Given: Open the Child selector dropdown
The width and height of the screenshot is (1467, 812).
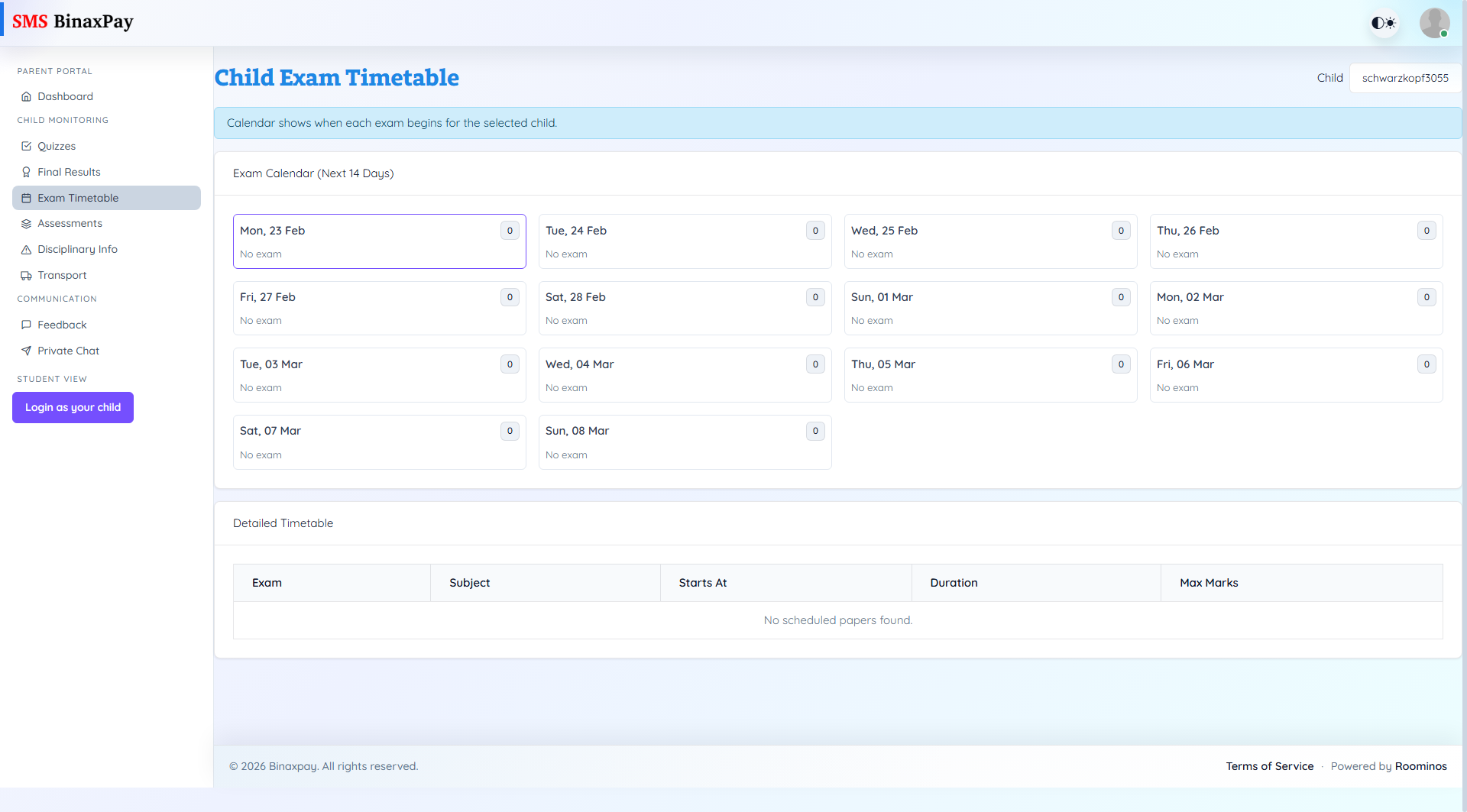Looking at the screenshot, I should coord(1404,78).
